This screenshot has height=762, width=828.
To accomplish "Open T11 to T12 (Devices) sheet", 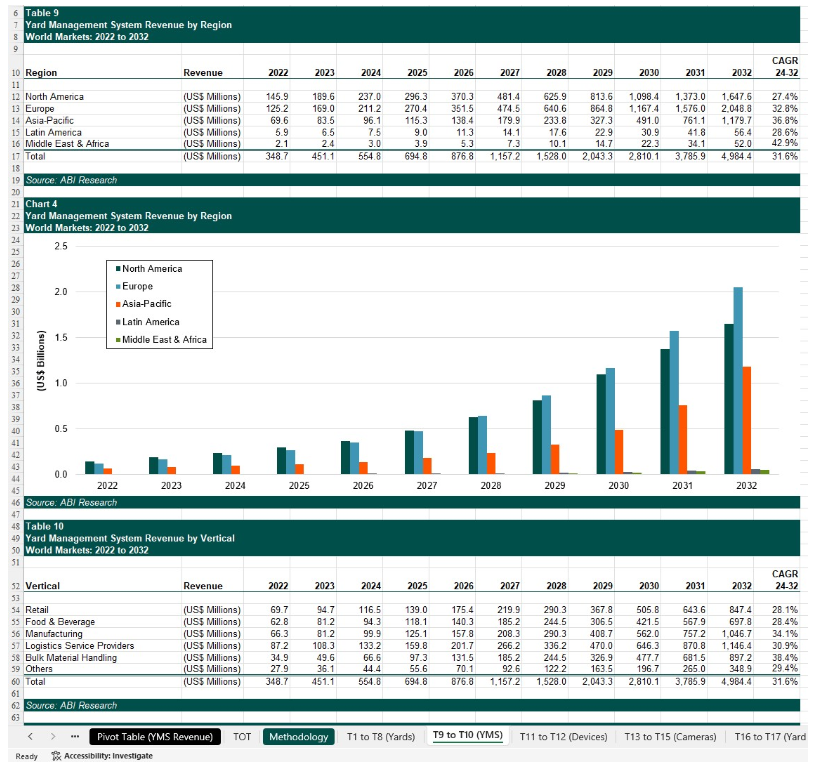I will (561, 737).
